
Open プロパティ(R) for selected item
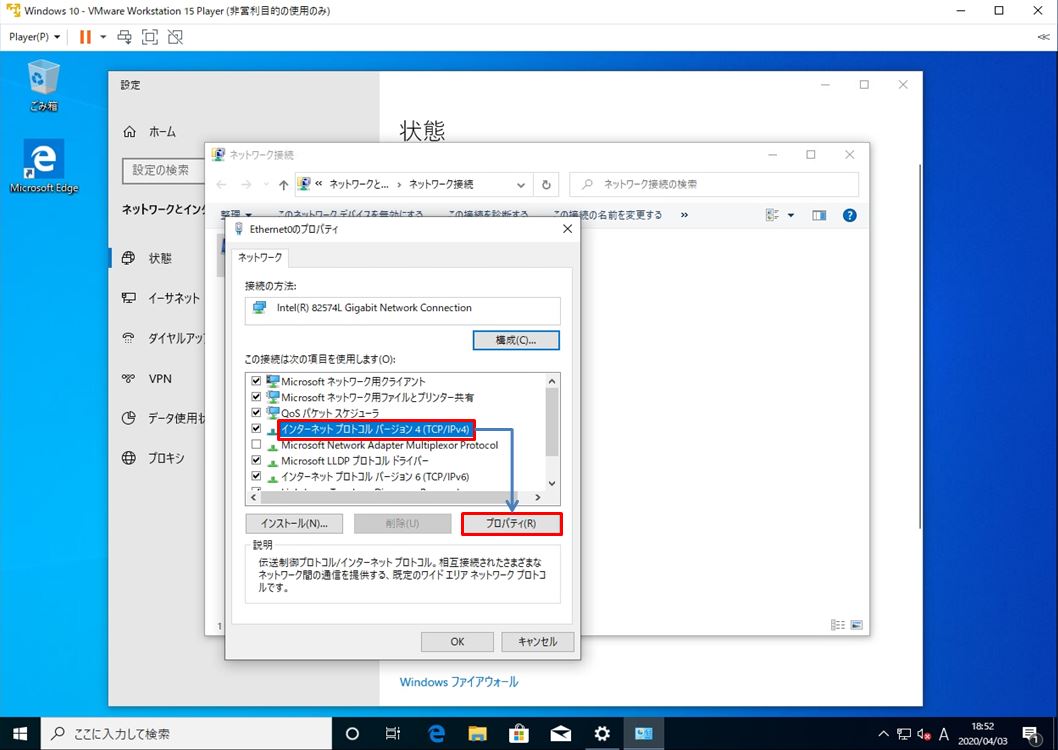click(511, 523)
